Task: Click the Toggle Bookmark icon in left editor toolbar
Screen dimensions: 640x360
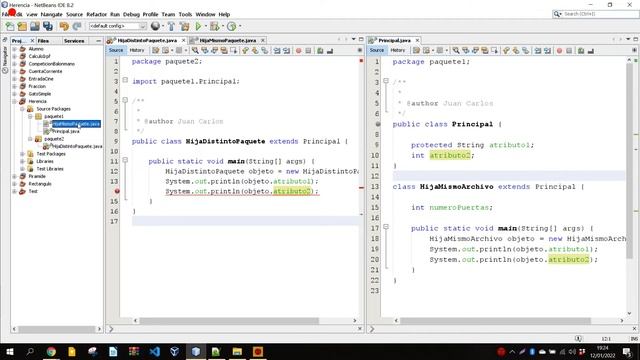Action: click(x=264, y=51)
